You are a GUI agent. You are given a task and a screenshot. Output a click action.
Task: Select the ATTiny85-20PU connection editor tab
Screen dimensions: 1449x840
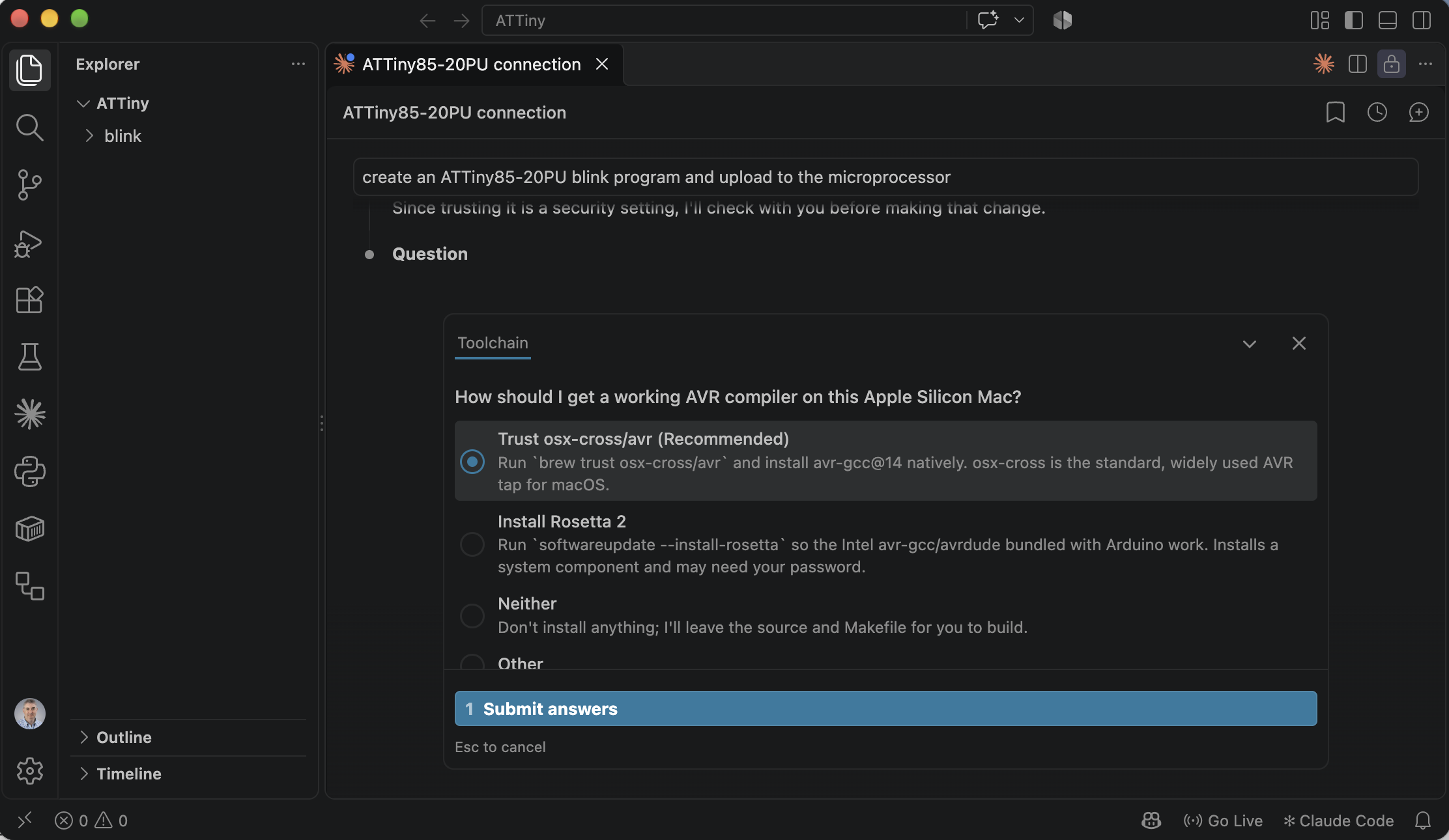coord(474,64)
